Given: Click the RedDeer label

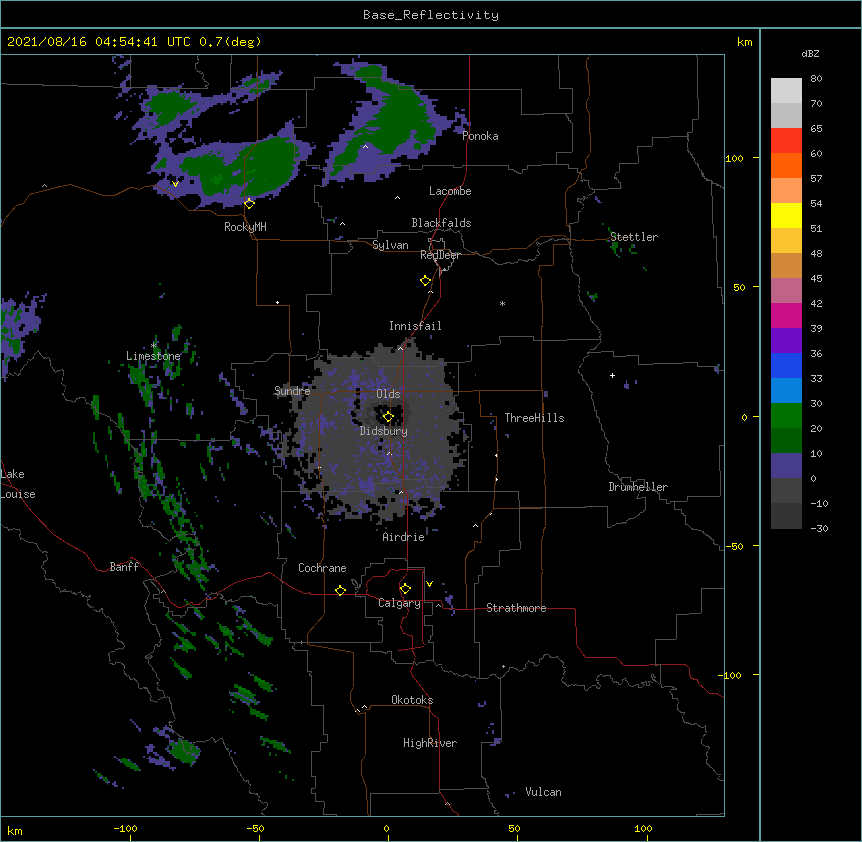Looking at the screenshot, I should 440,255.
